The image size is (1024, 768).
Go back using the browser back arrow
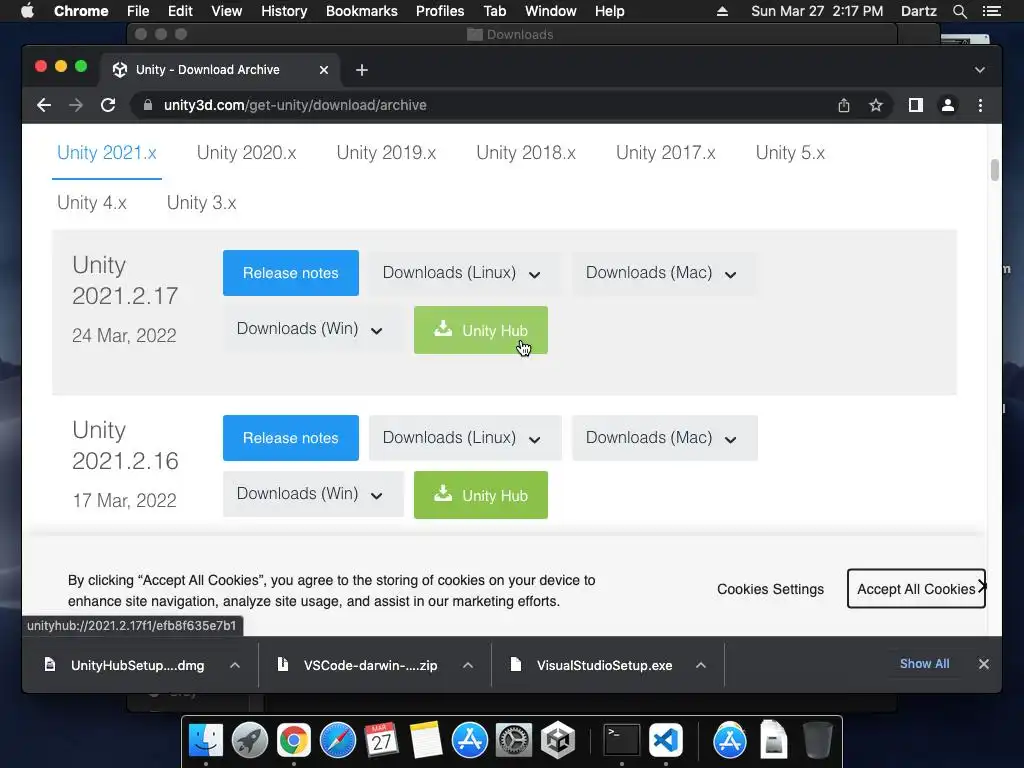[x=44, y=105]
